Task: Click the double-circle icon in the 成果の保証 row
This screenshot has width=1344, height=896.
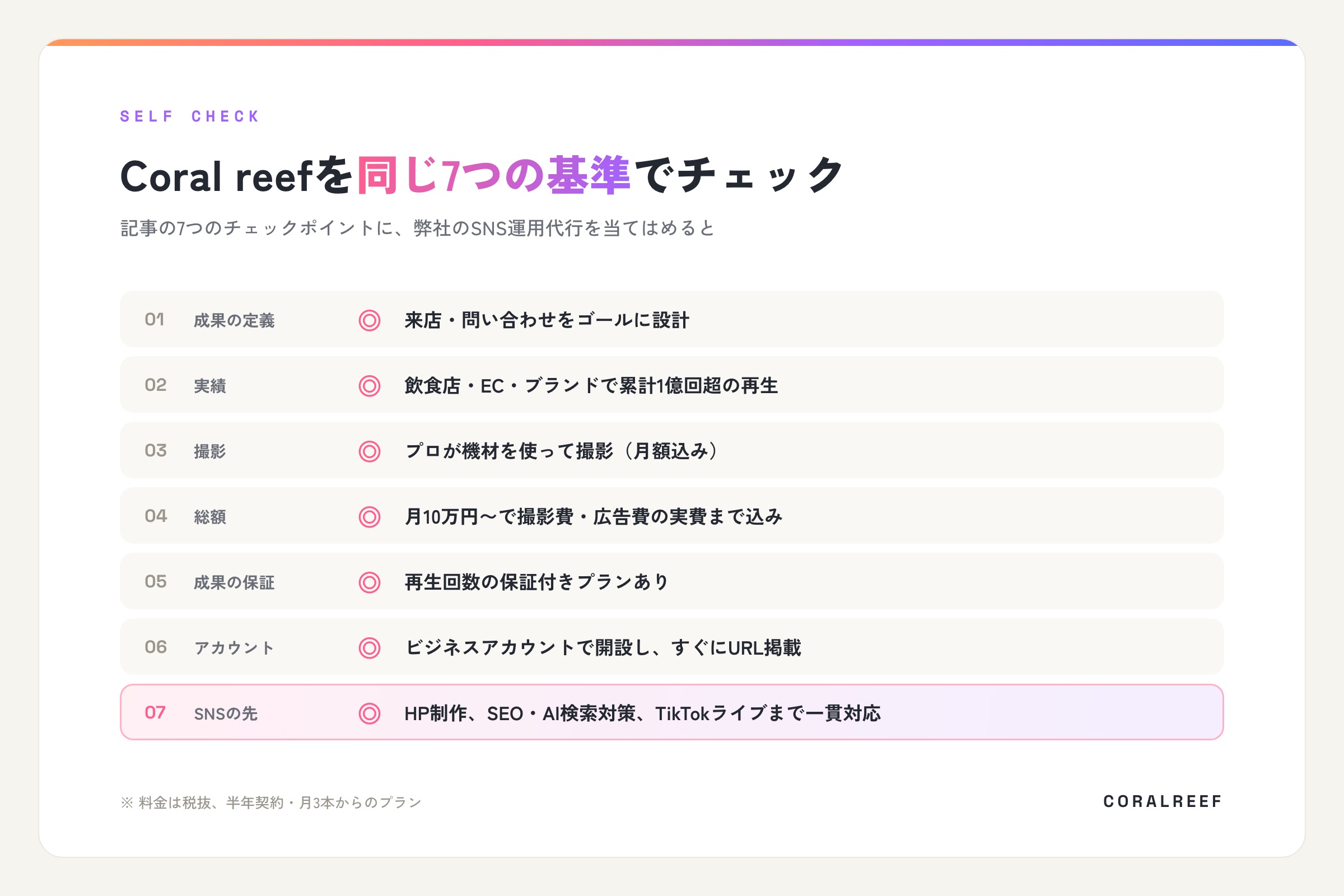Action: pyautogui.click(x=369, y=582)
